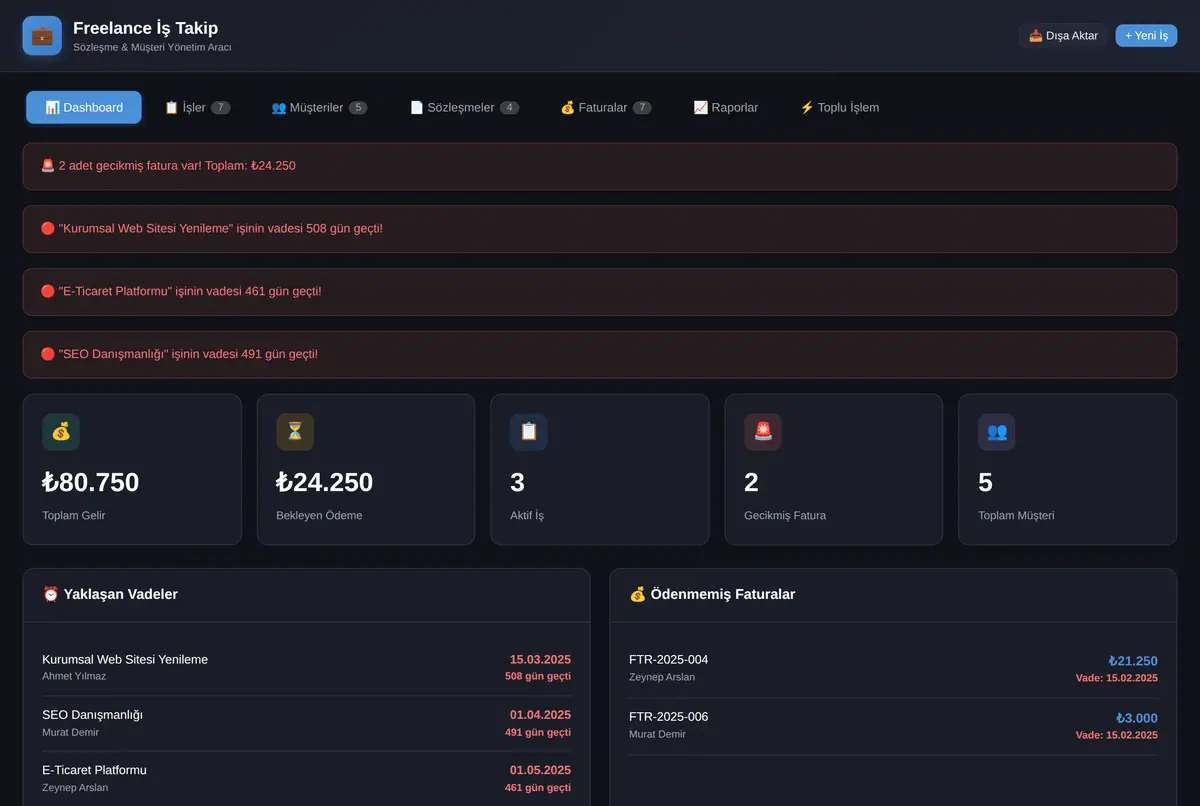Click the briefcase app logo icon
1200x806 pixels.
click(42, 36)
